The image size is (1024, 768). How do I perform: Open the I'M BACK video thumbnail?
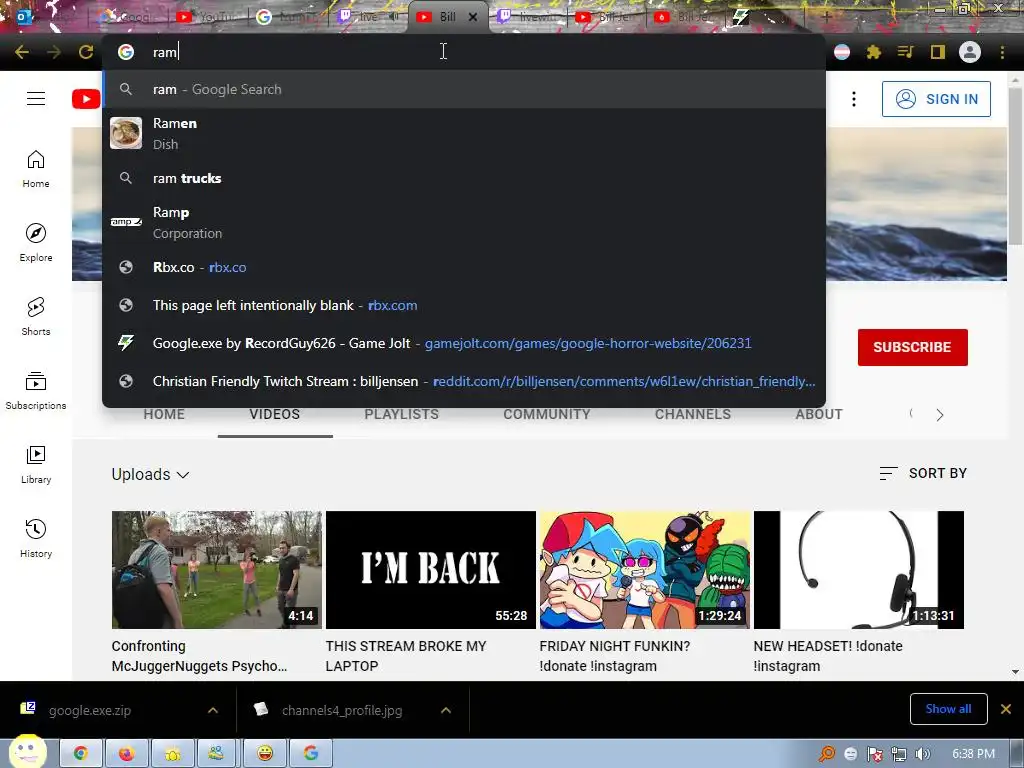point(430,570)
